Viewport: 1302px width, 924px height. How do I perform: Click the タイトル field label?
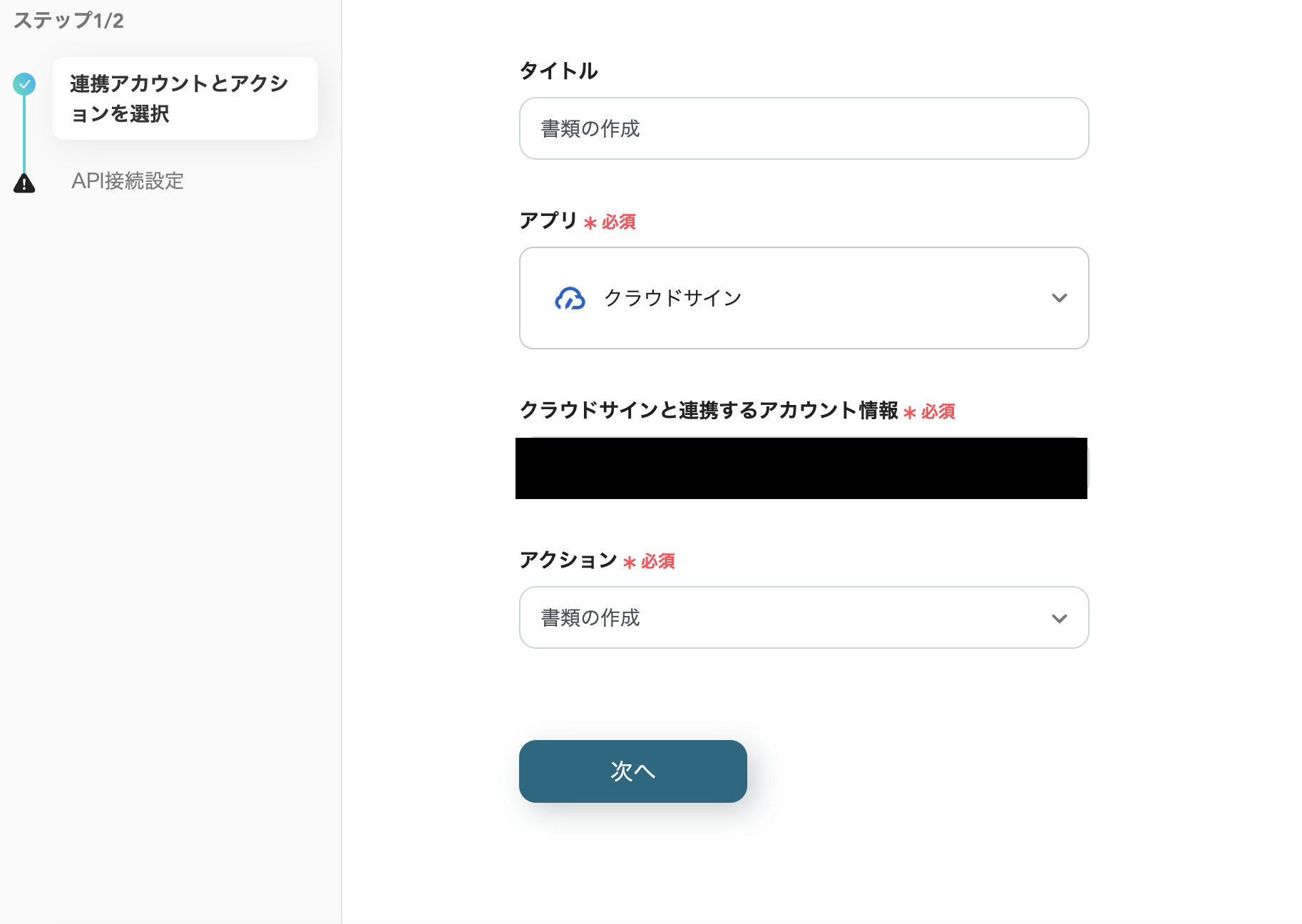point(558,71)
